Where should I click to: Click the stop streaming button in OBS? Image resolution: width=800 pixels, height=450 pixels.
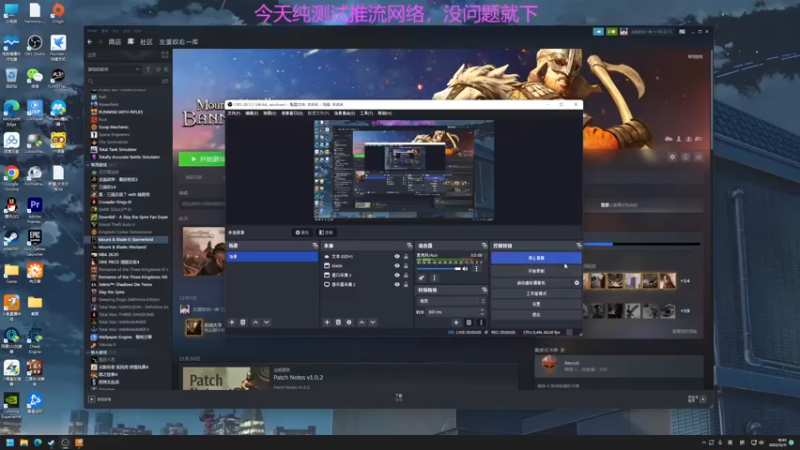click(536, 258)
